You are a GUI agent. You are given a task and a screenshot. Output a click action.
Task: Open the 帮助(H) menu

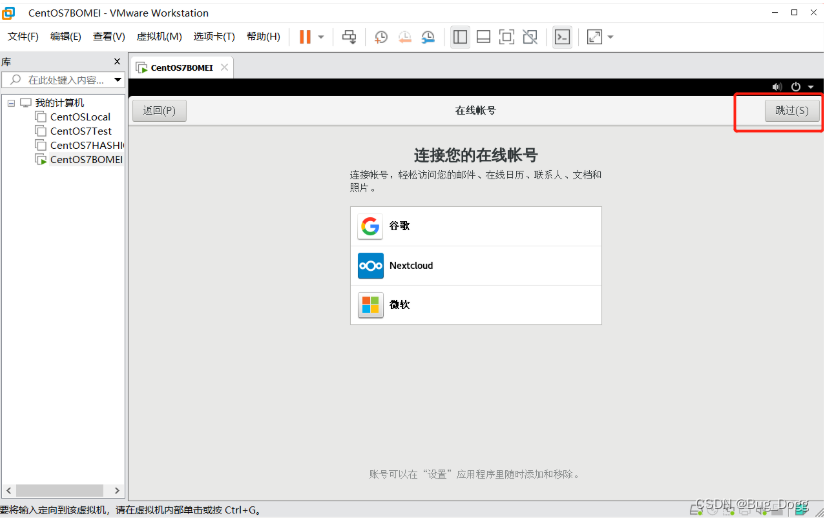[263, 36]
